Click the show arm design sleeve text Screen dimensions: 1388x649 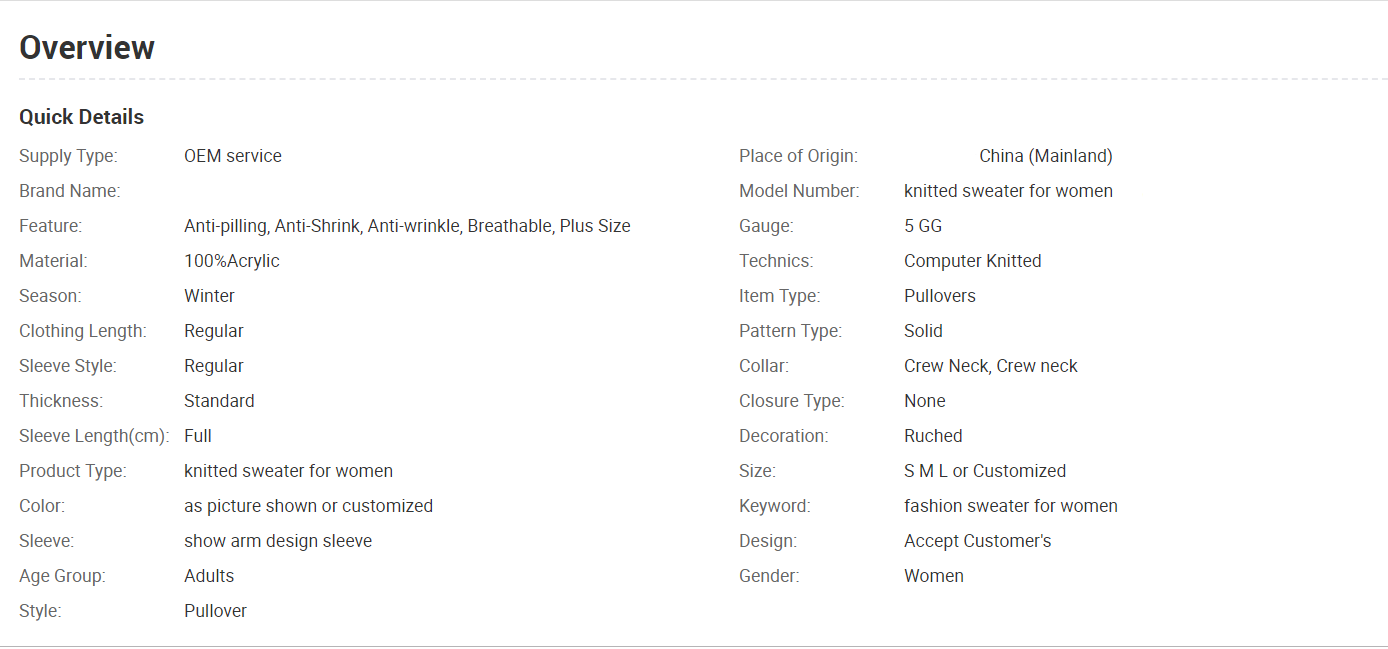click(x=278, y=541)
